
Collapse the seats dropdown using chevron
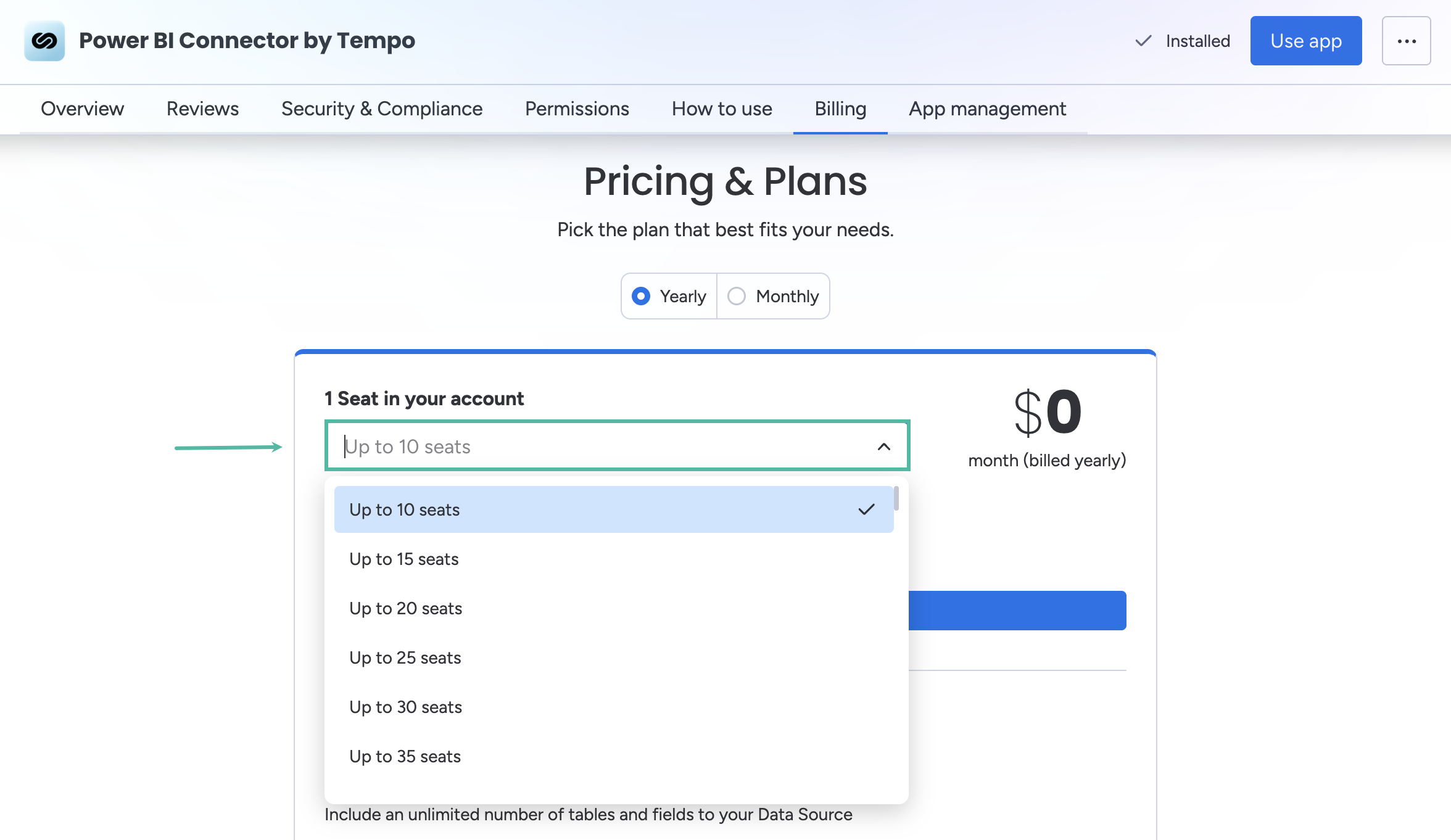click(x=884, y=447)
